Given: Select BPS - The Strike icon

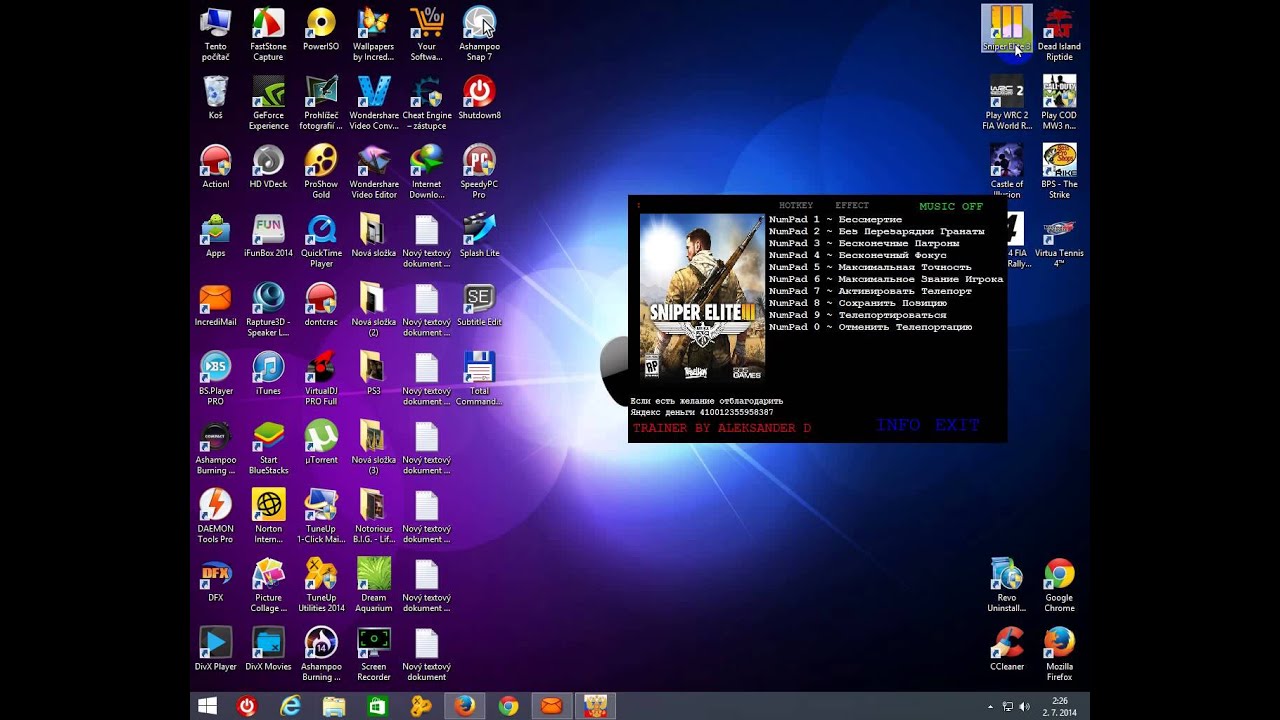Looking at the screenshot, I should pos(1059,171).
